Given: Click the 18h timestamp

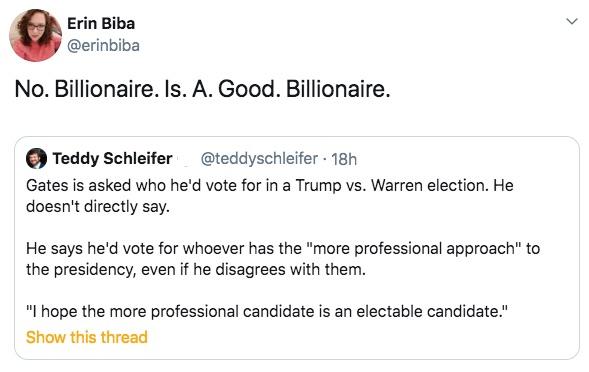Looking at the screenshot, I should coord(344,159).
